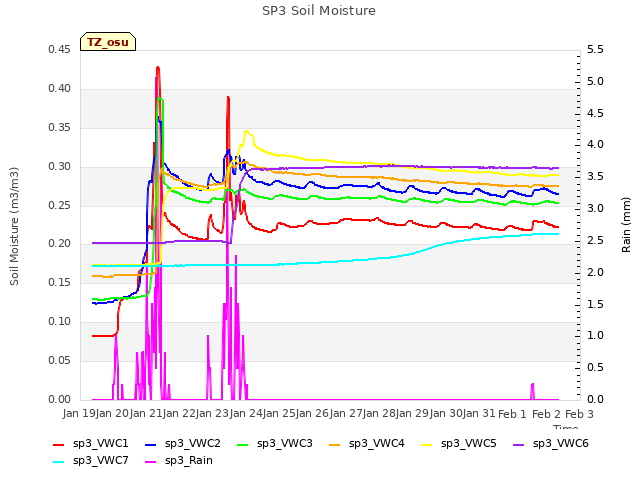Click the Jan 28 date tick label

coord(380,414)
